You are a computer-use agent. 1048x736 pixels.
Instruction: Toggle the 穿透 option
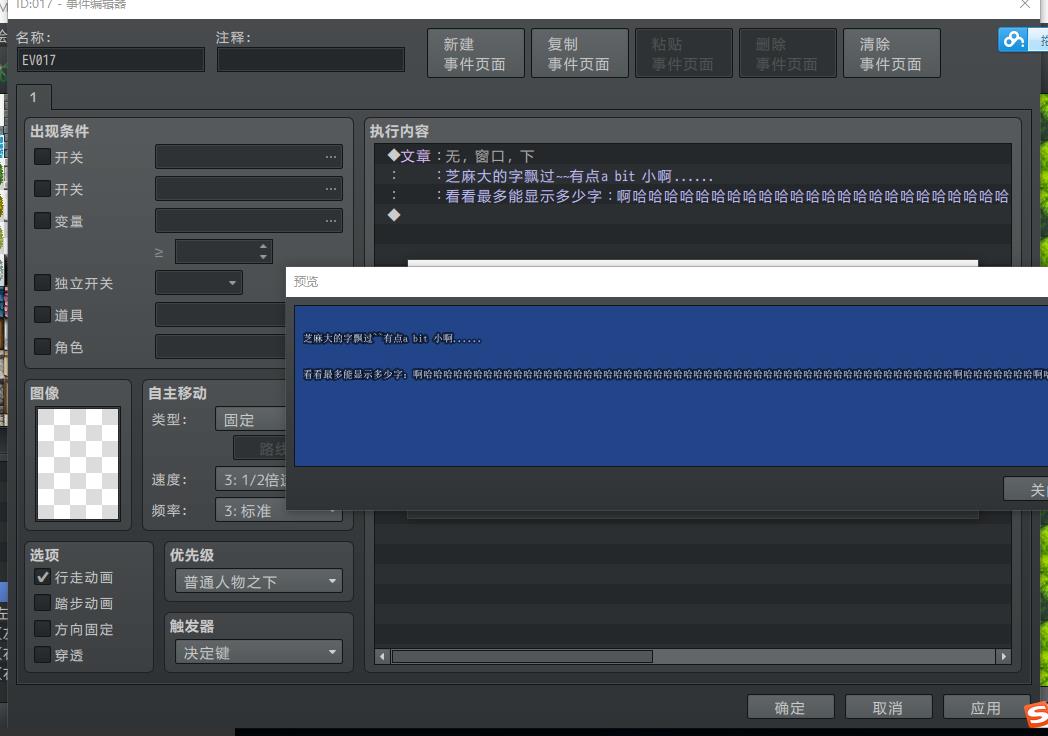[x=42, y=655]
